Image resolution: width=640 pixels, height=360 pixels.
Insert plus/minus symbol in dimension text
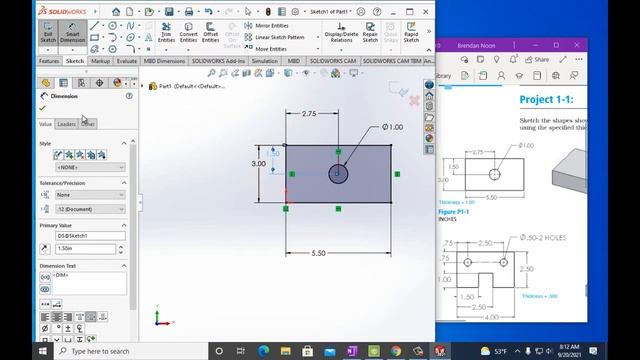[68, 328]
